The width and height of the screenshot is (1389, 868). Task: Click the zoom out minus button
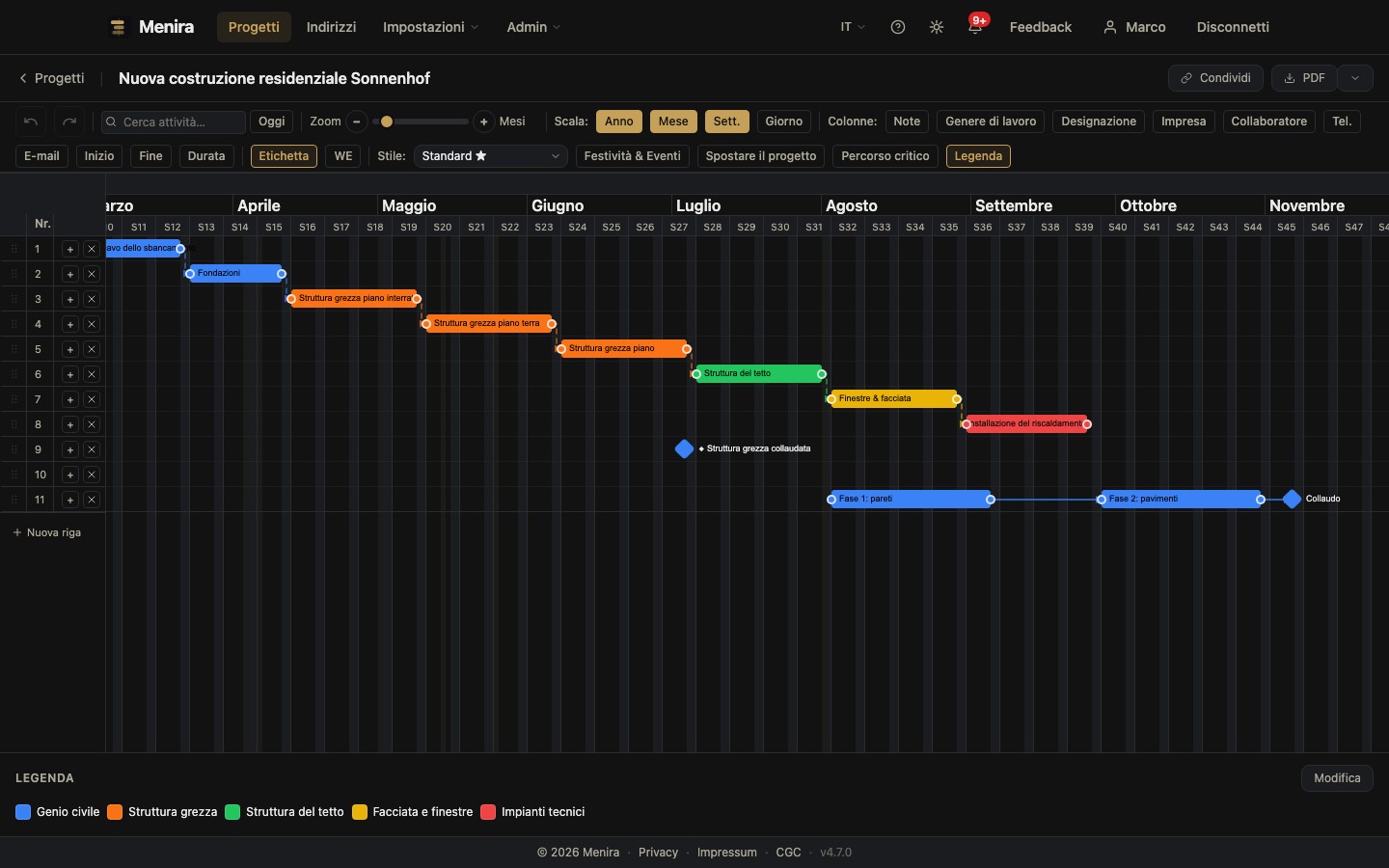[x=357, y=122]
